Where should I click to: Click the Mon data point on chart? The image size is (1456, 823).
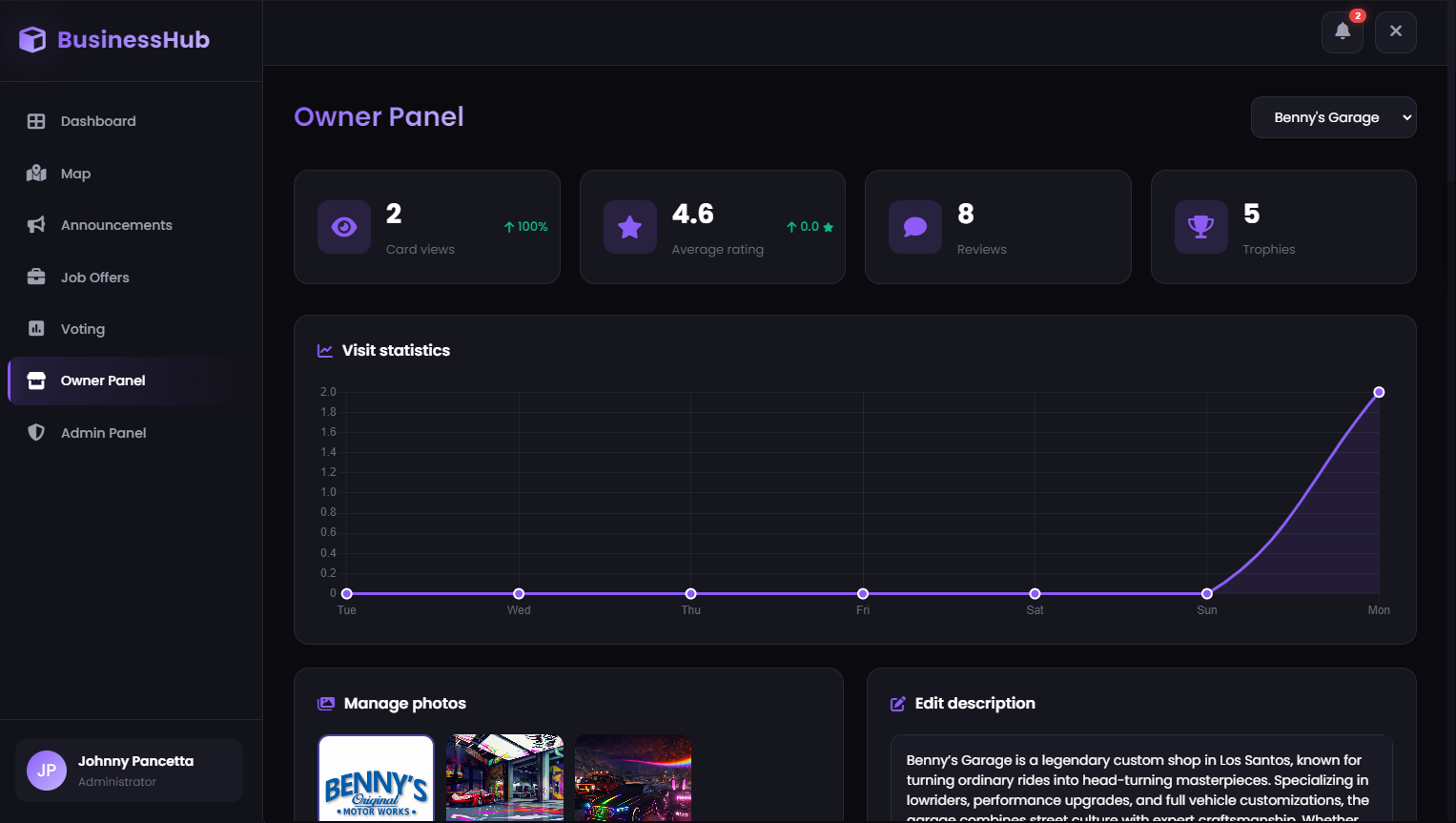(x=1379, y=392)
